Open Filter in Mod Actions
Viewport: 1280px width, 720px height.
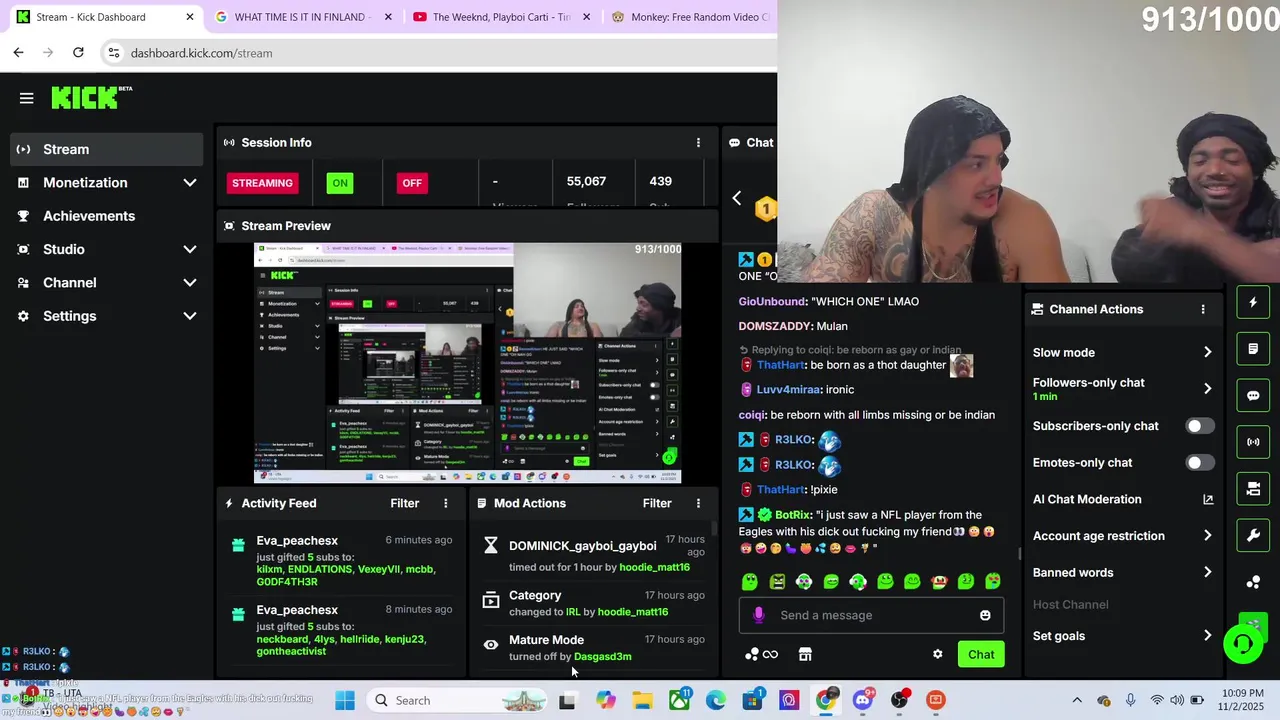click(657, 503)
